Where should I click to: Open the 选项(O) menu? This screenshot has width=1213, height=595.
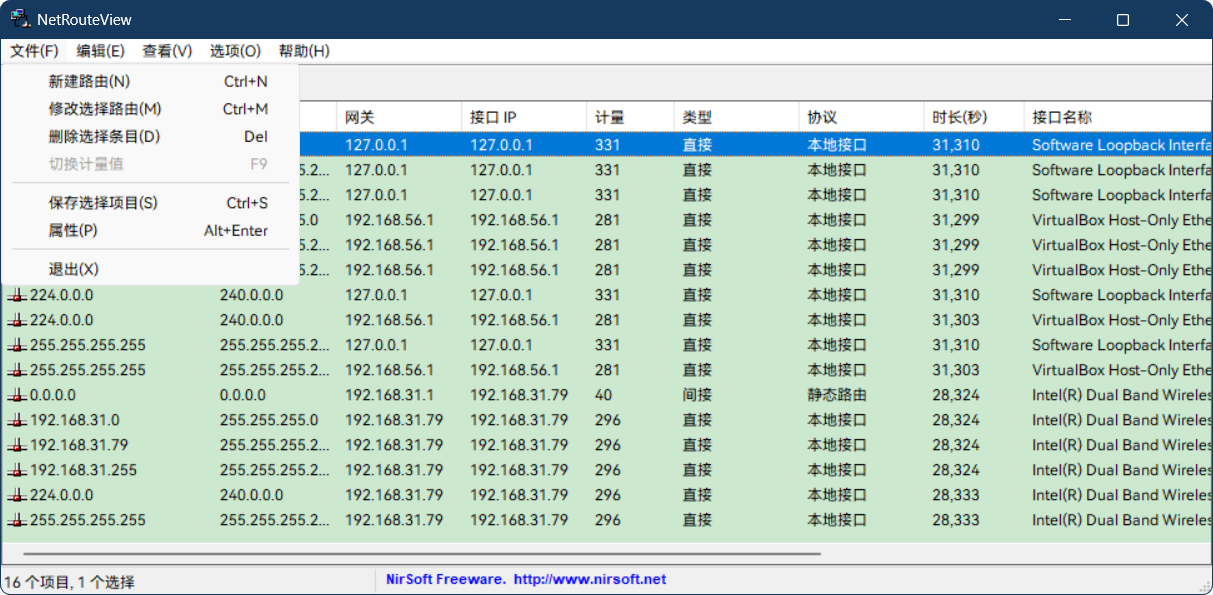point(234,51)
